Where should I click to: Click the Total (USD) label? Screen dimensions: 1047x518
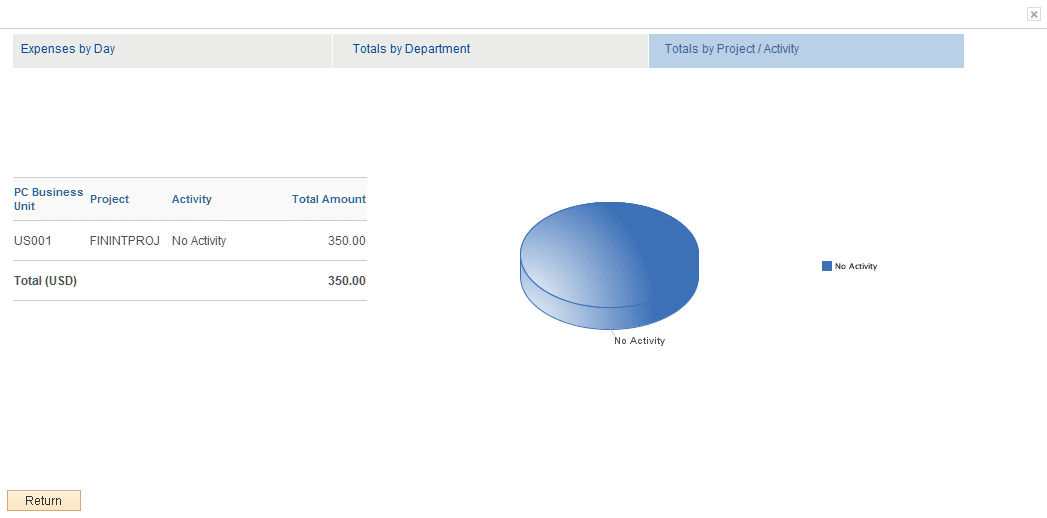[x=45, y=281]
